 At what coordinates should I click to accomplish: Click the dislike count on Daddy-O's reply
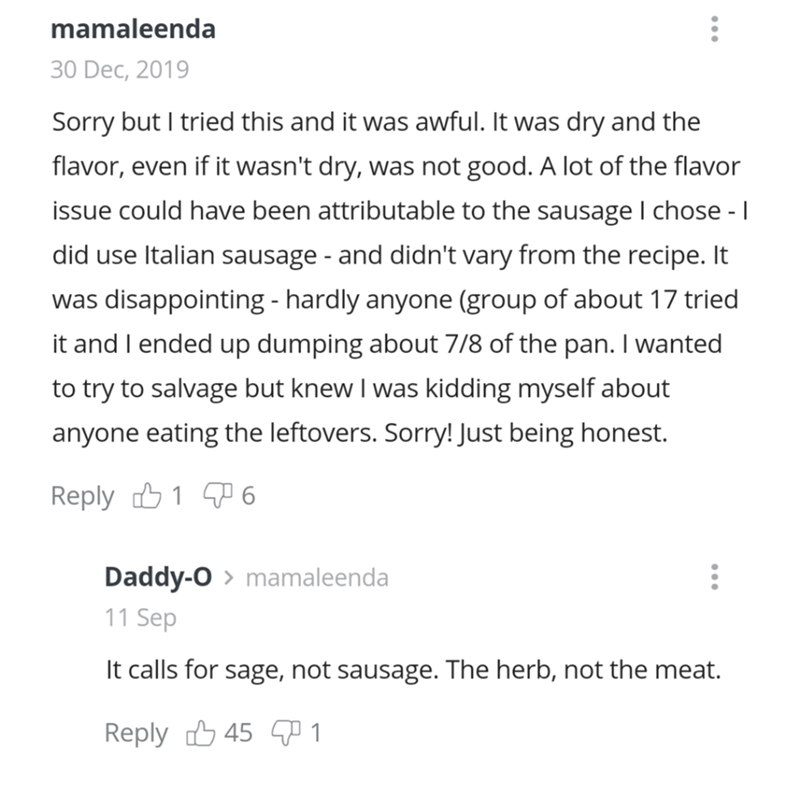click(x=315, y=733)
